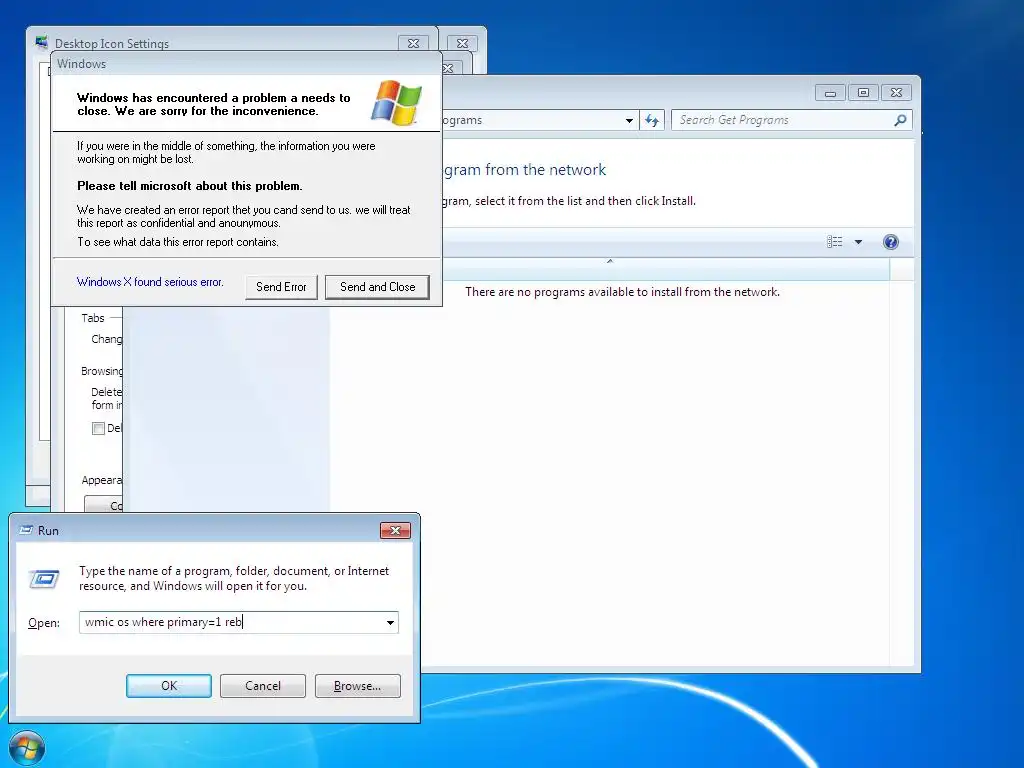The image size is (1024, 768).
Task: Cancel the Run dialog
Action: click(x=263, y=686)
